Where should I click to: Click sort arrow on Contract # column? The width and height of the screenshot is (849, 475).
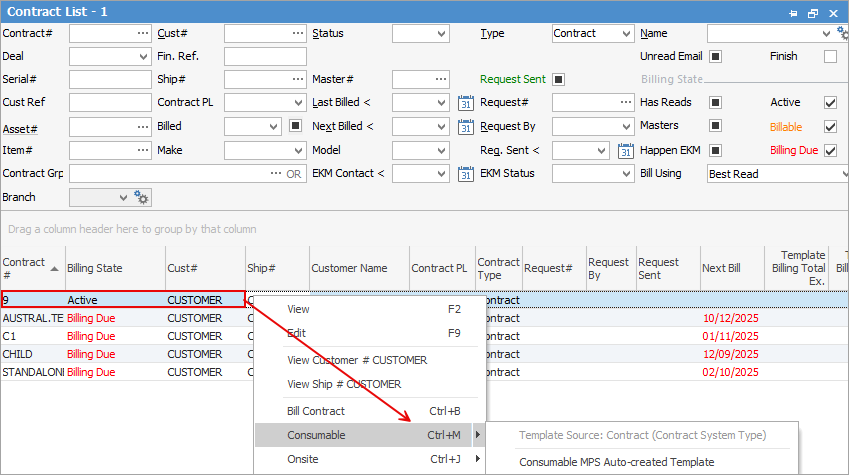click(54, 269)
